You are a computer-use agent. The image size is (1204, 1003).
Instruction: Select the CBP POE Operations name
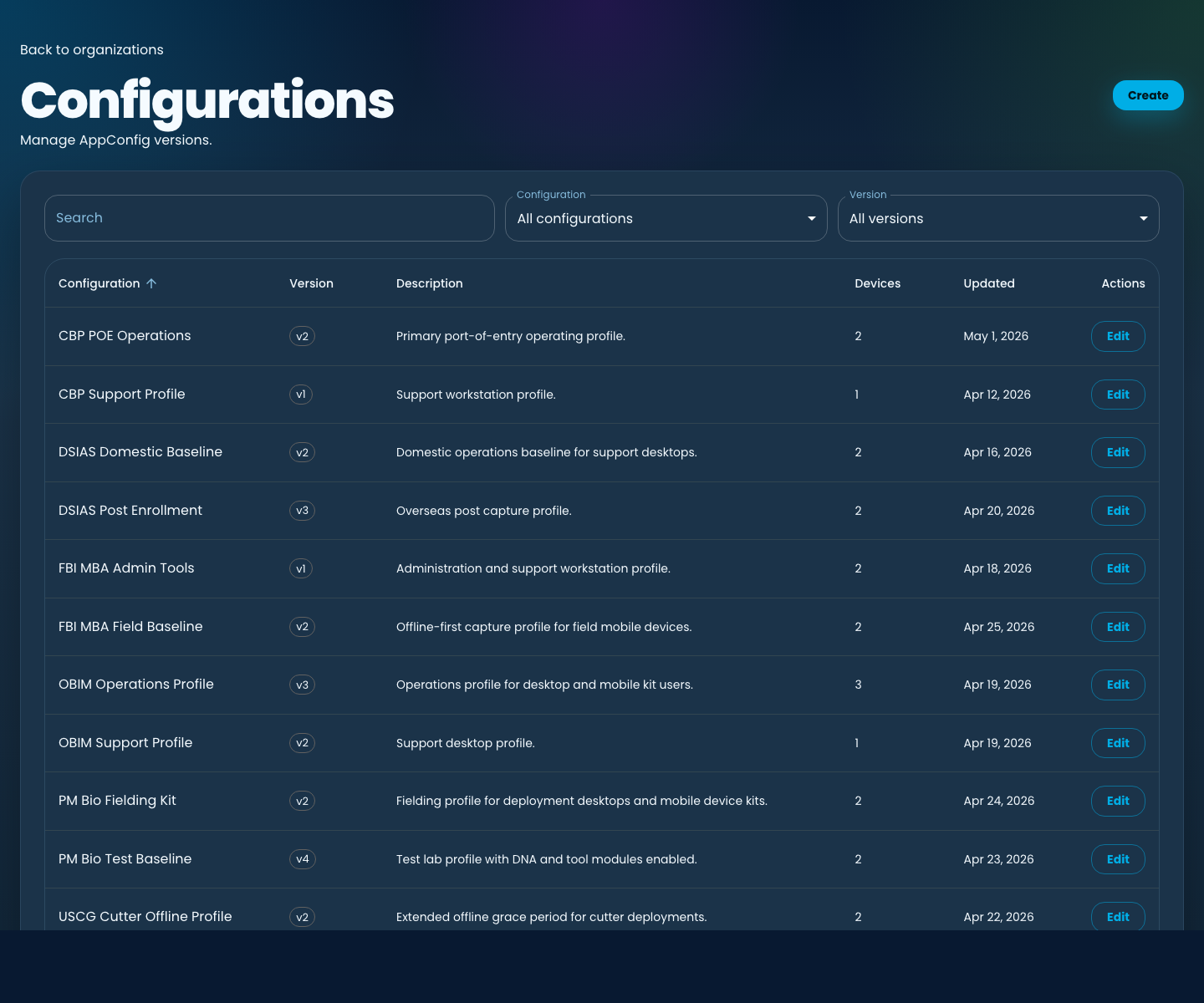click(x=125, y=335)
